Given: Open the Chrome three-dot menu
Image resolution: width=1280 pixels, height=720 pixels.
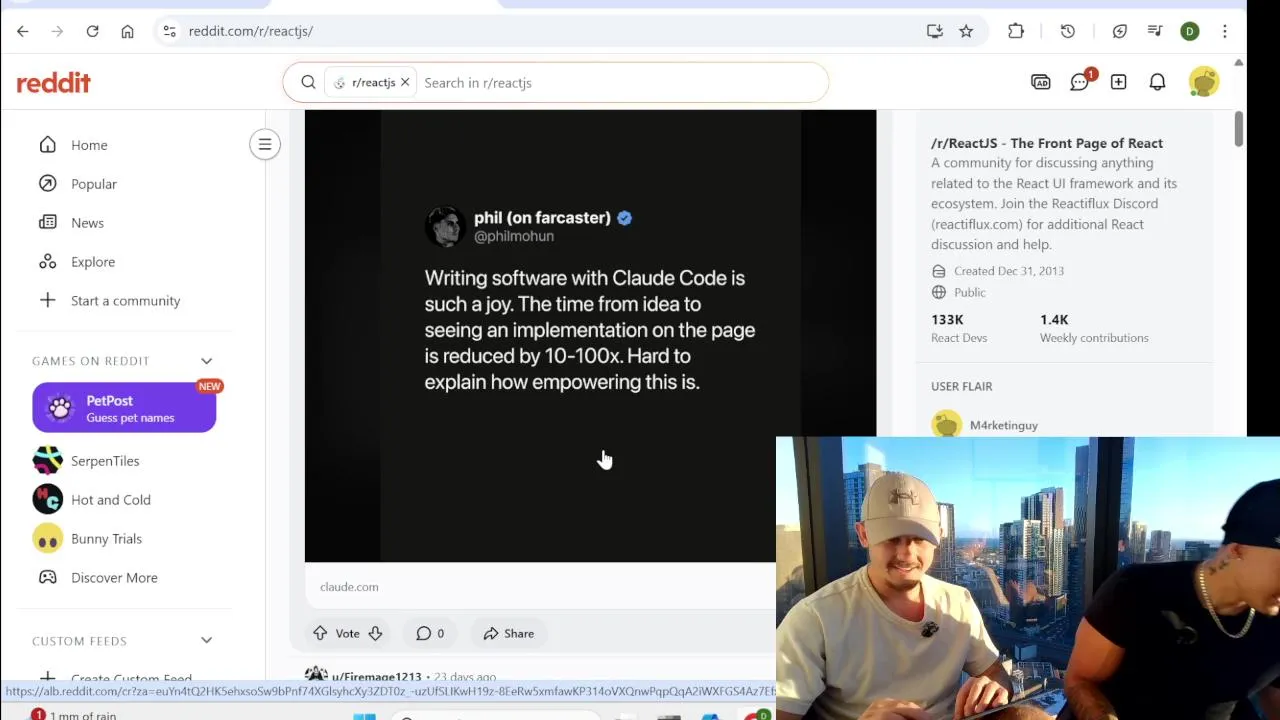Looking at the screenshot, I should coord(1225,31).
